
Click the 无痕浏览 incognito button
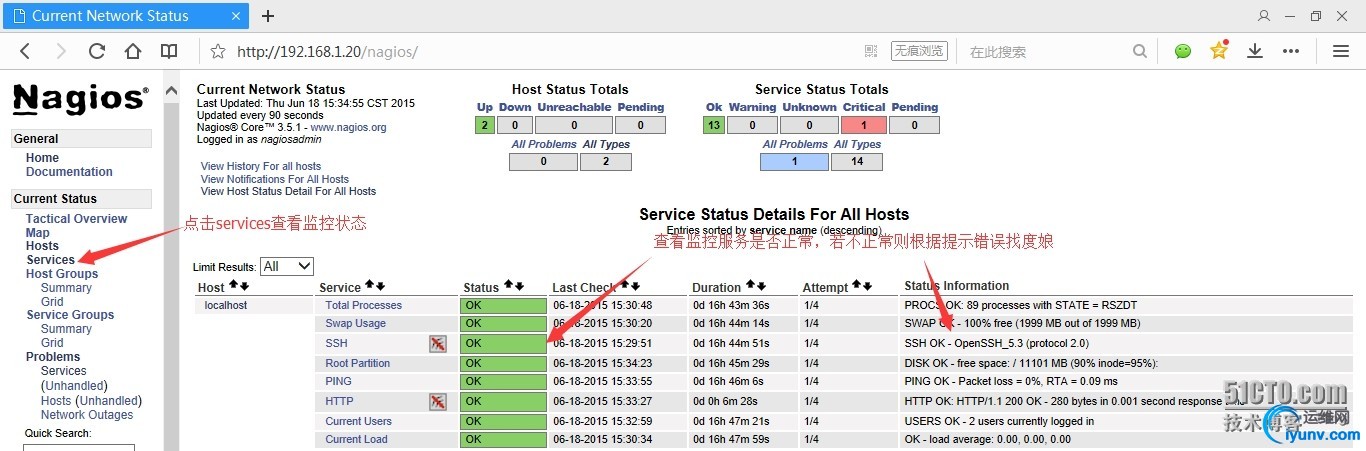(918, 51)
